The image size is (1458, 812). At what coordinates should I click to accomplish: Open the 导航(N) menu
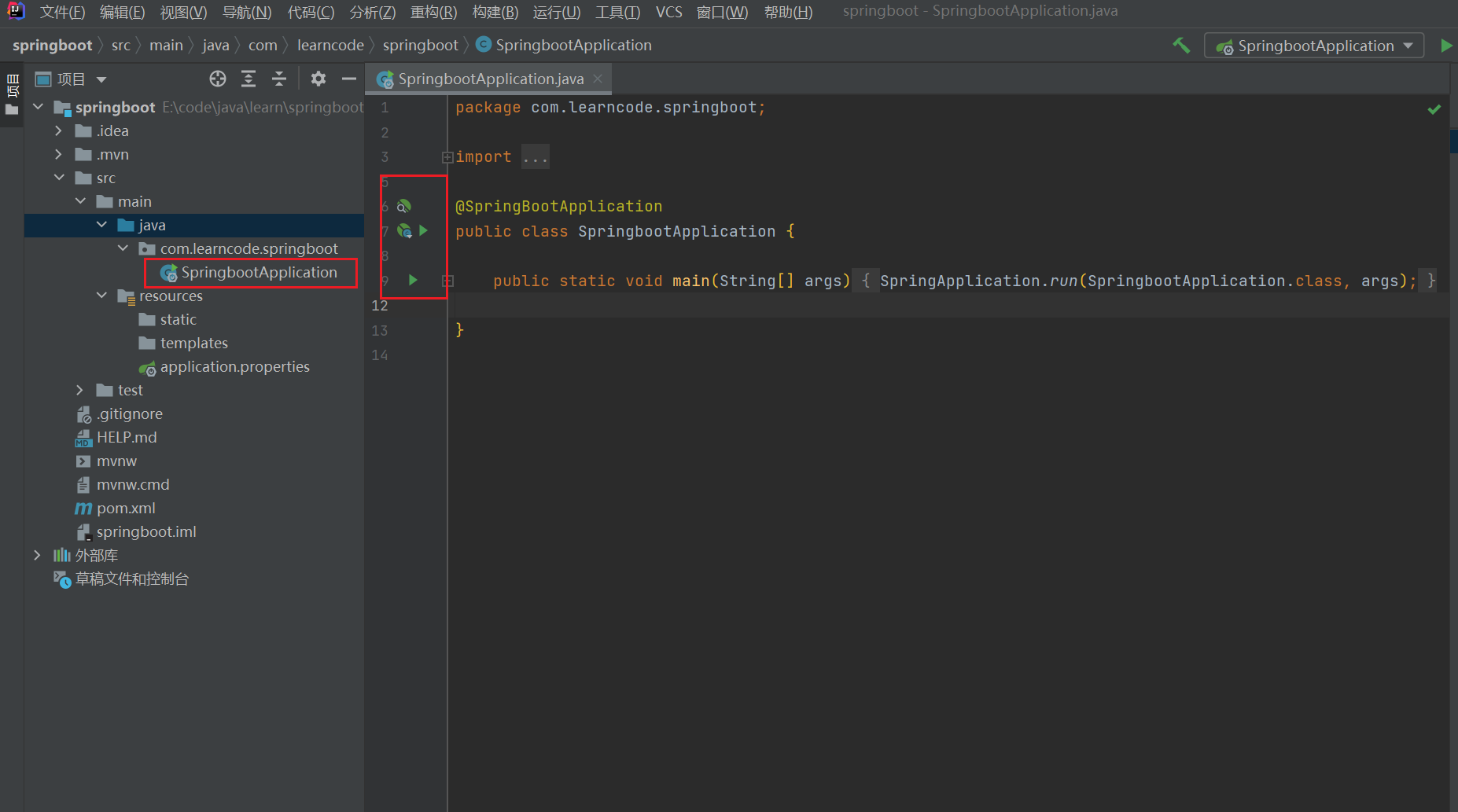[247, 13]
